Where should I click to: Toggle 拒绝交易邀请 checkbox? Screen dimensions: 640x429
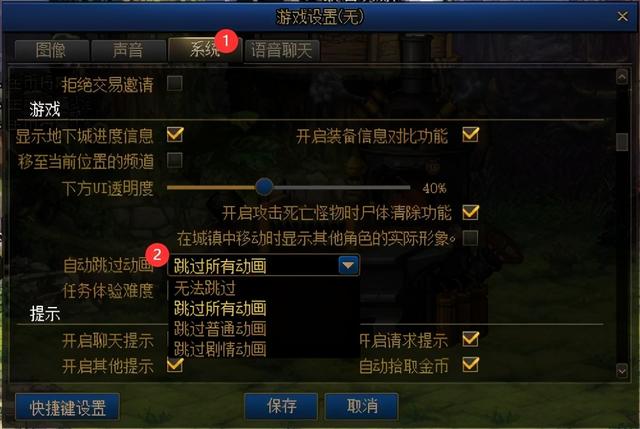(x=175, y=84)
